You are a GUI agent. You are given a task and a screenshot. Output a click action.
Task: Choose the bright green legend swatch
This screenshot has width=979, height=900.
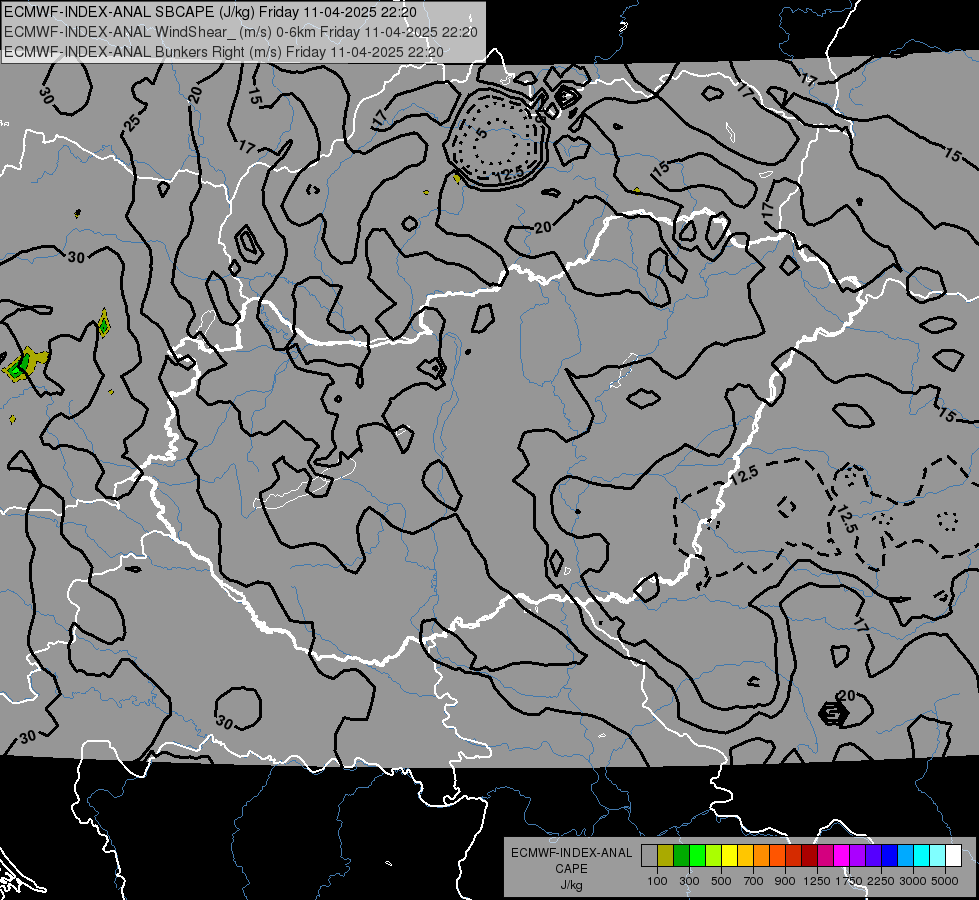click(697, 856)
